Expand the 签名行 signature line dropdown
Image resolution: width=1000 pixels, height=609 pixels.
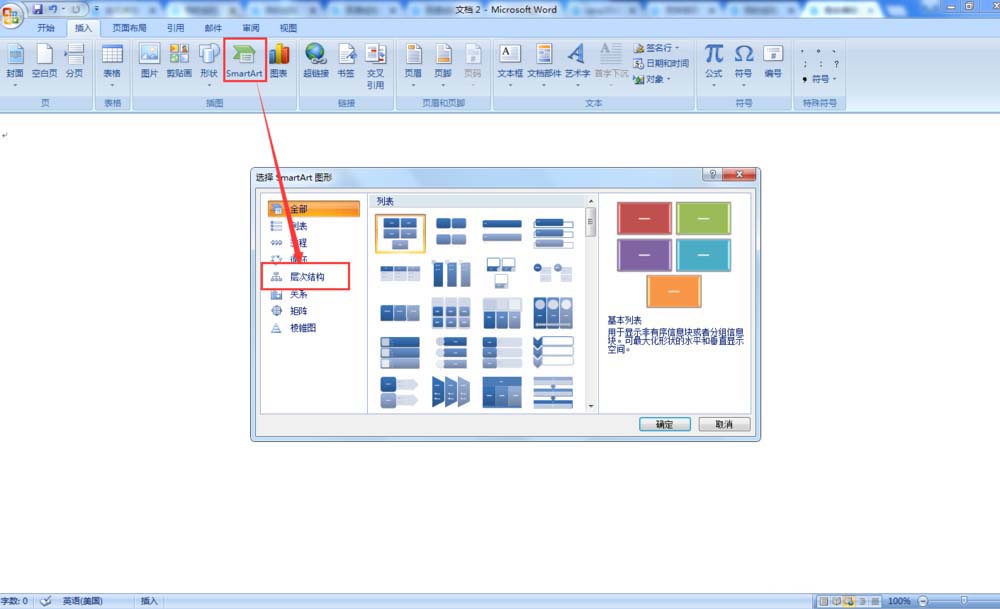677,48
